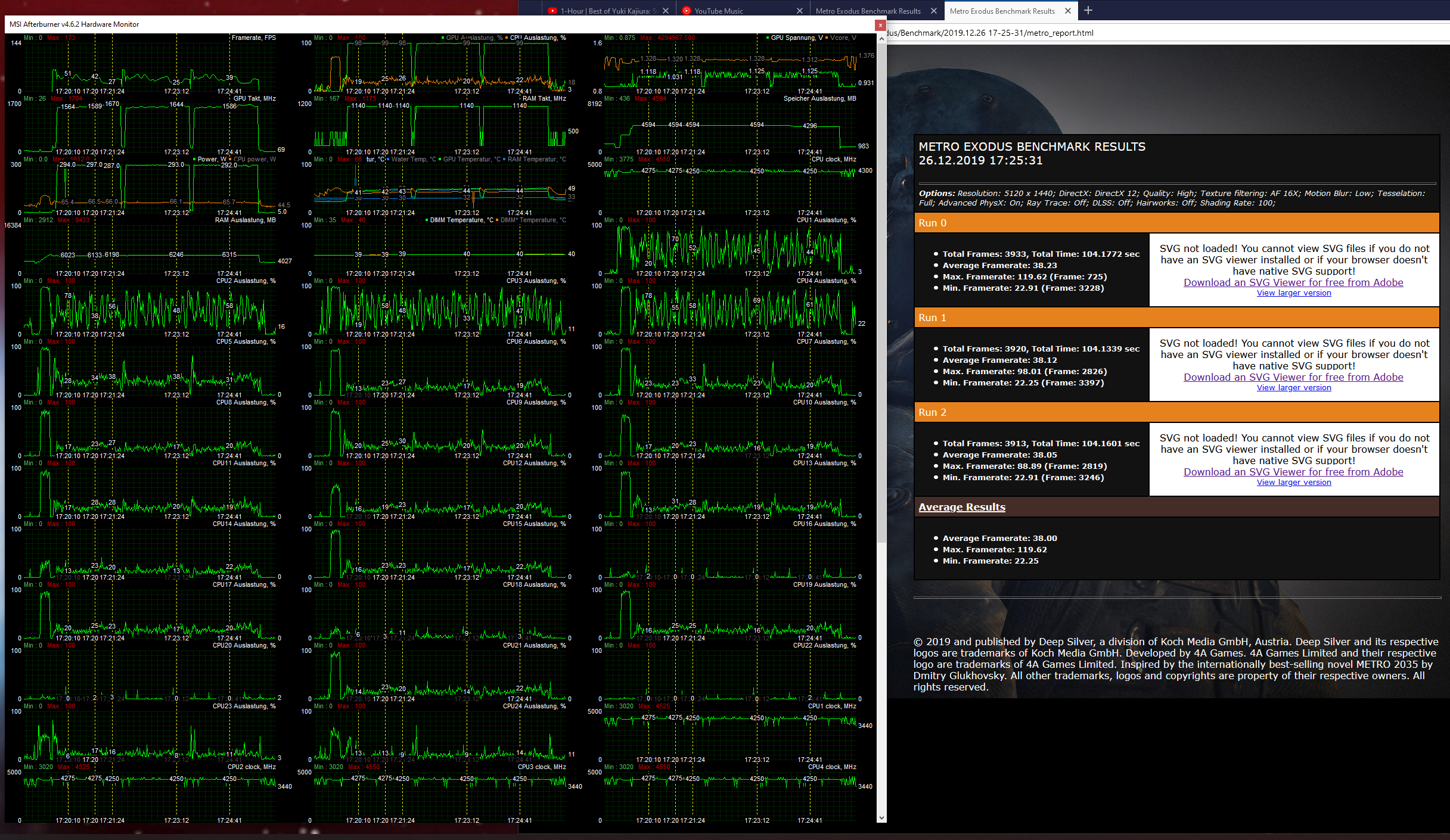Open Run 0 View larger version link
Image resolution: width=1450 pixels, height=840 pixels.
click(x=1294, y=293)
